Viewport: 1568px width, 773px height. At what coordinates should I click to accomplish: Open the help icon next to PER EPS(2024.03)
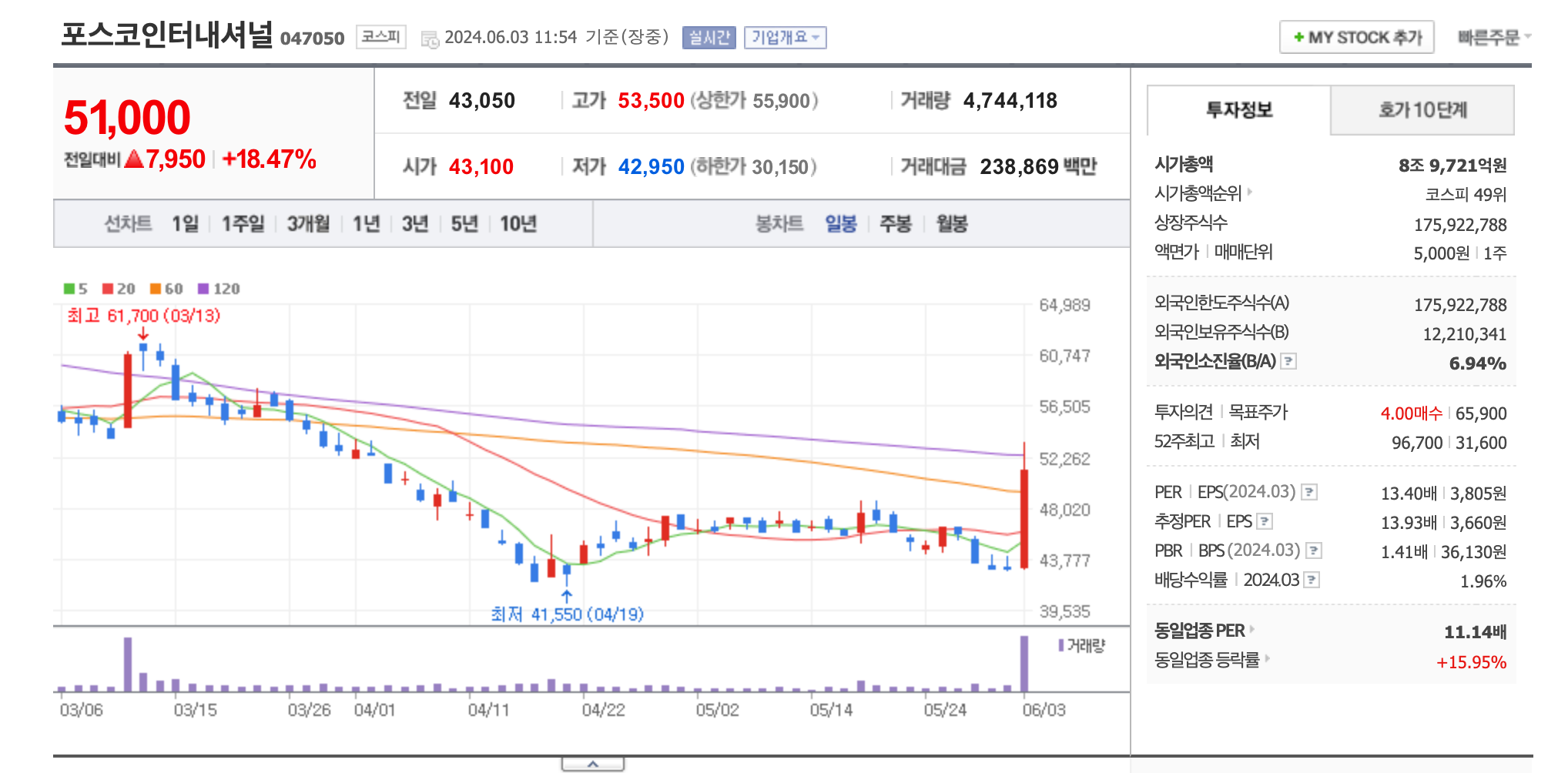(1309, 492)
